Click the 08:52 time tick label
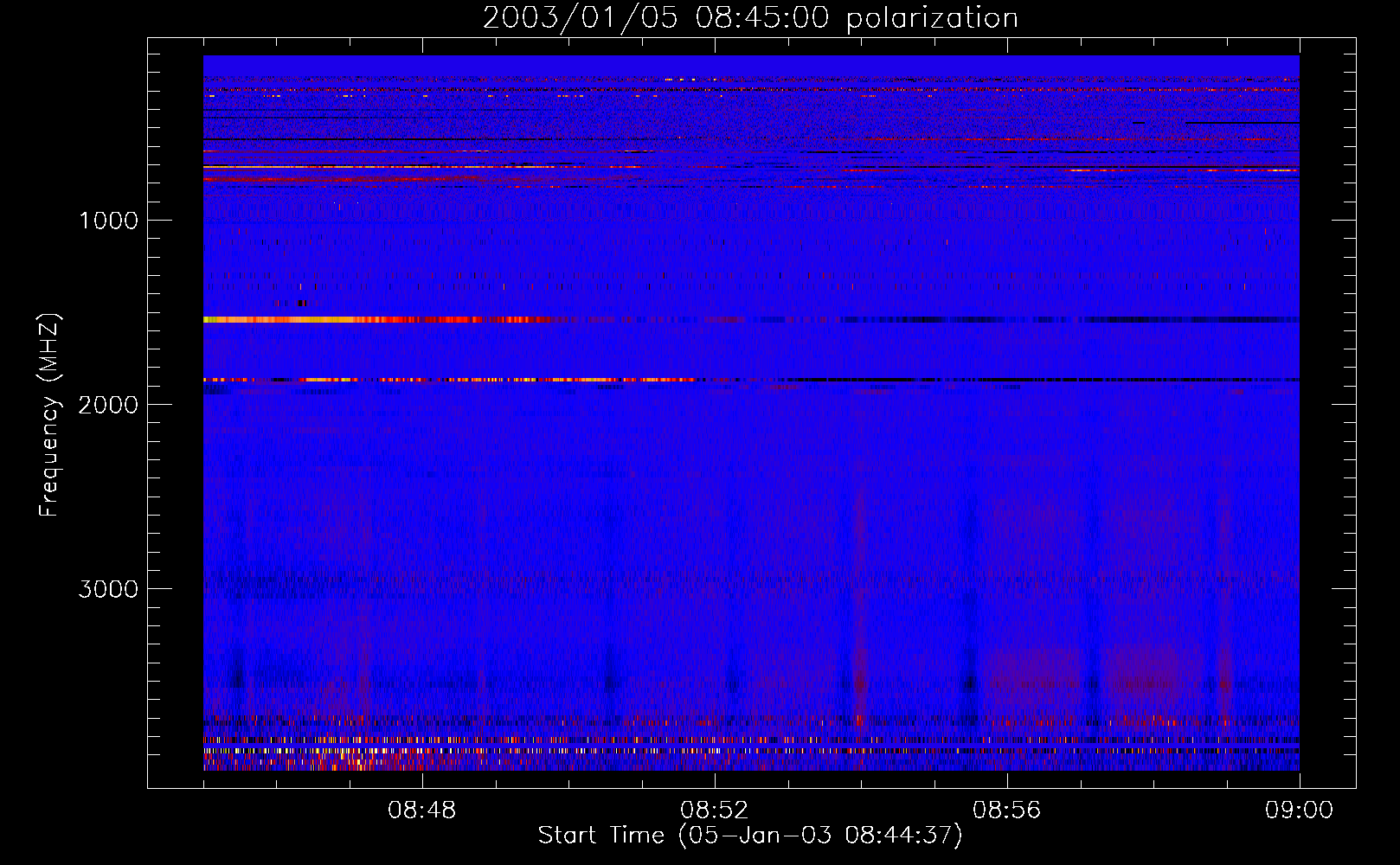 click(715, 811)
